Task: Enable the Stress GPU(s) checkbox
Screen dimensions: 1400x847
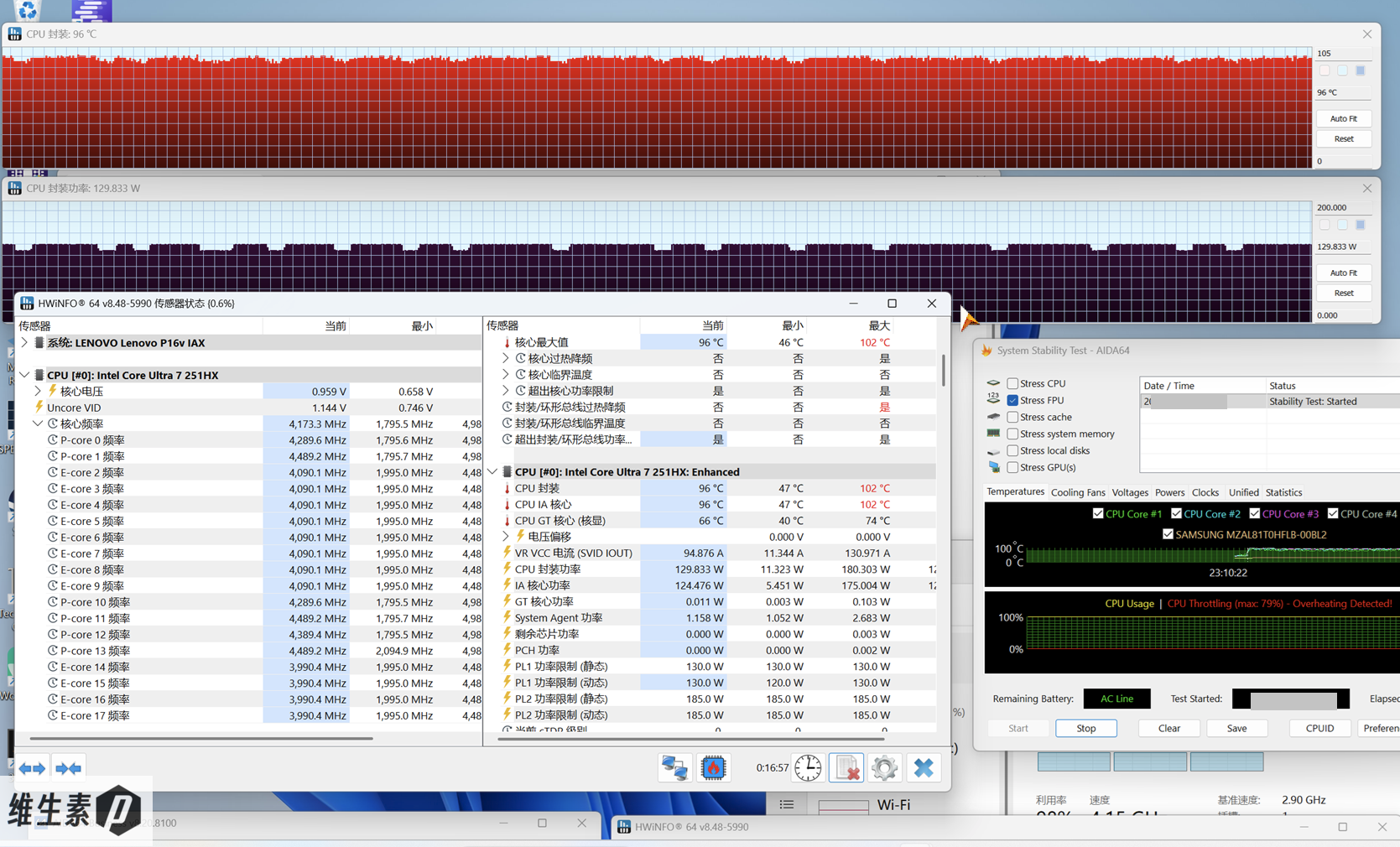Action: [1012, 467]
